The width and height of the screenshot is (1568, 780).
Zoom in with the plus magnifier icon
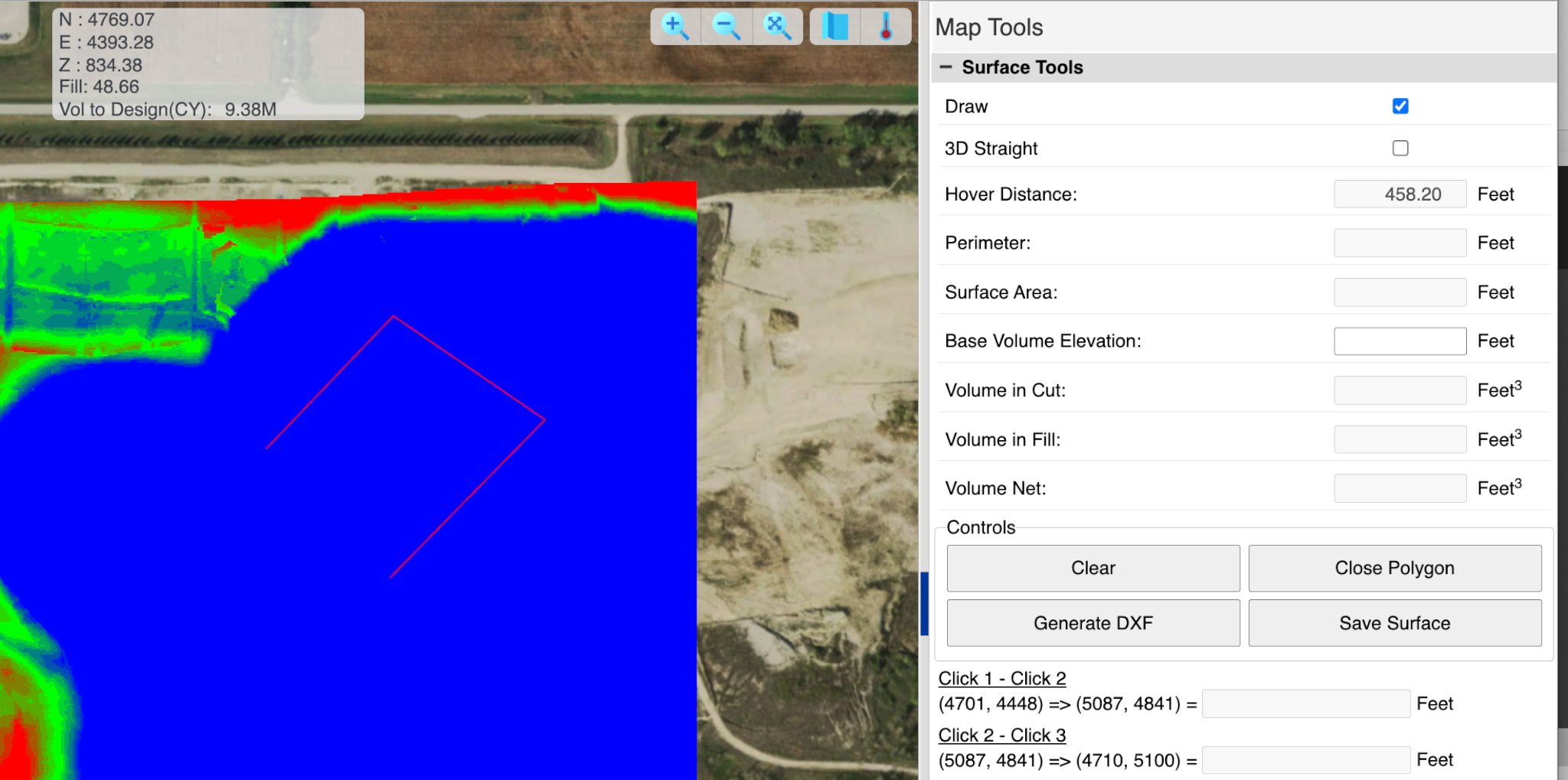675,27
